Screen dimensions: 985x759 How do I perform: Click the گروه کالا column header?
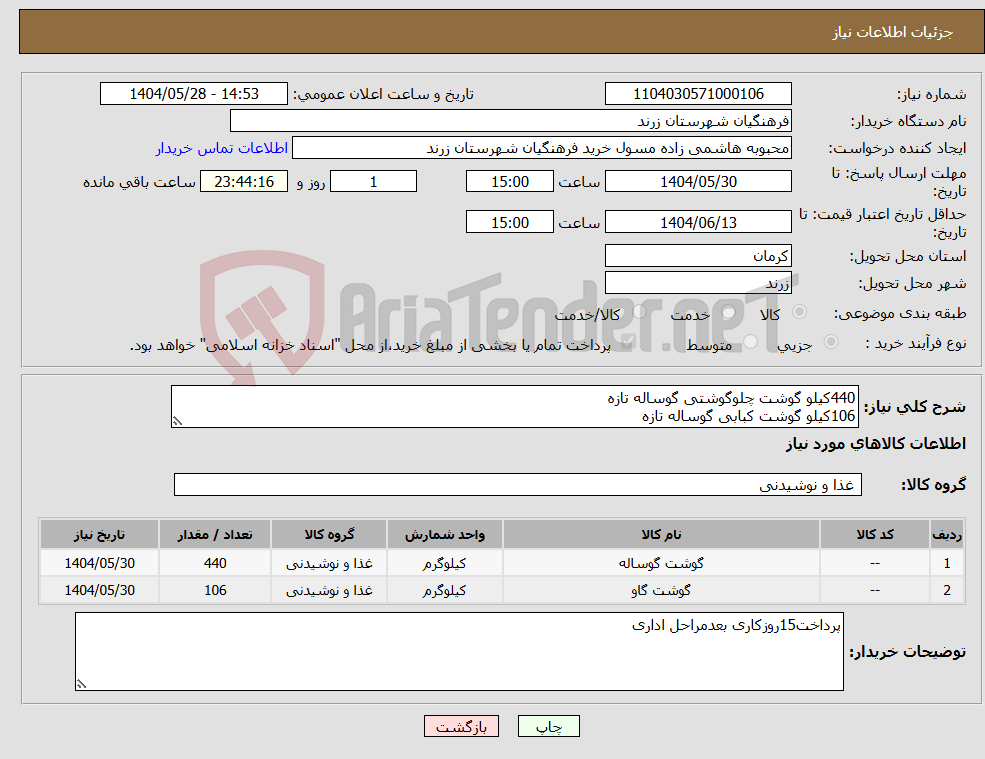(329, 535)
